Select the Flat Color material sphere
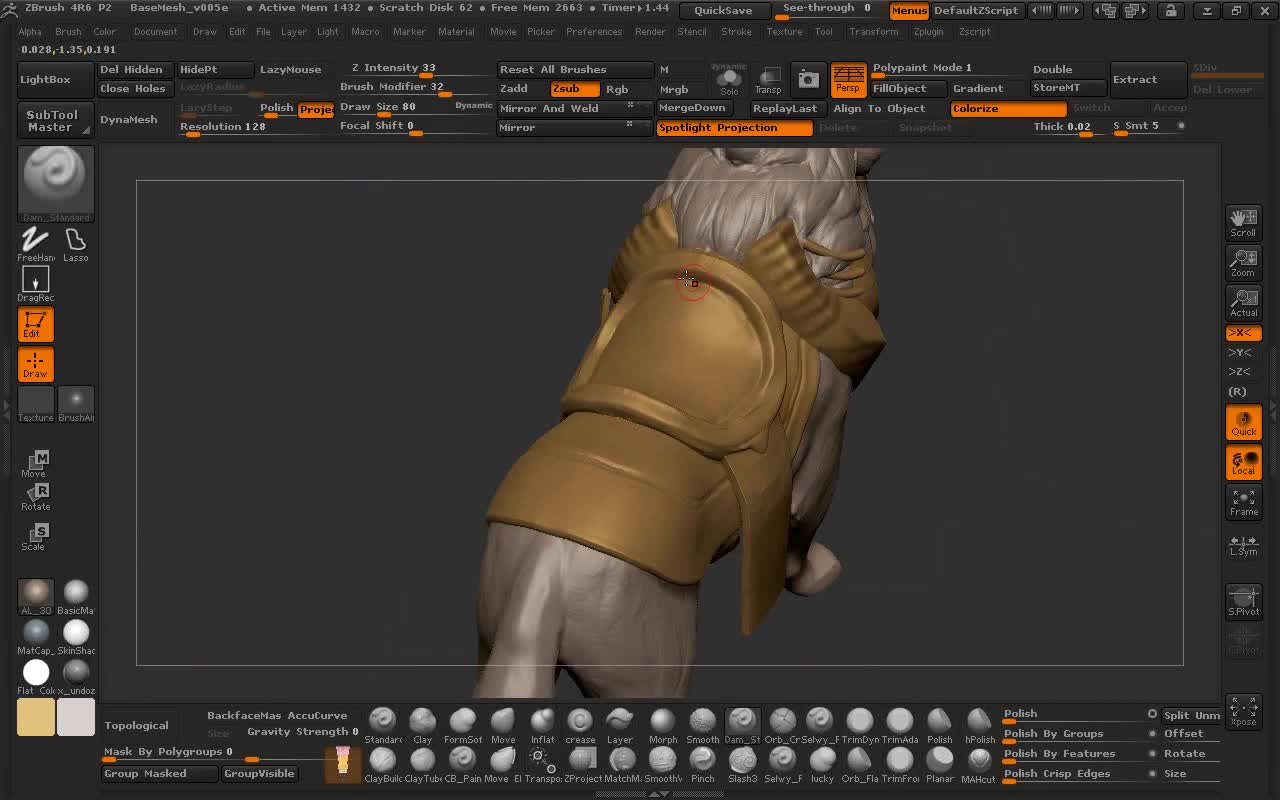 click(x=36, y=677)
